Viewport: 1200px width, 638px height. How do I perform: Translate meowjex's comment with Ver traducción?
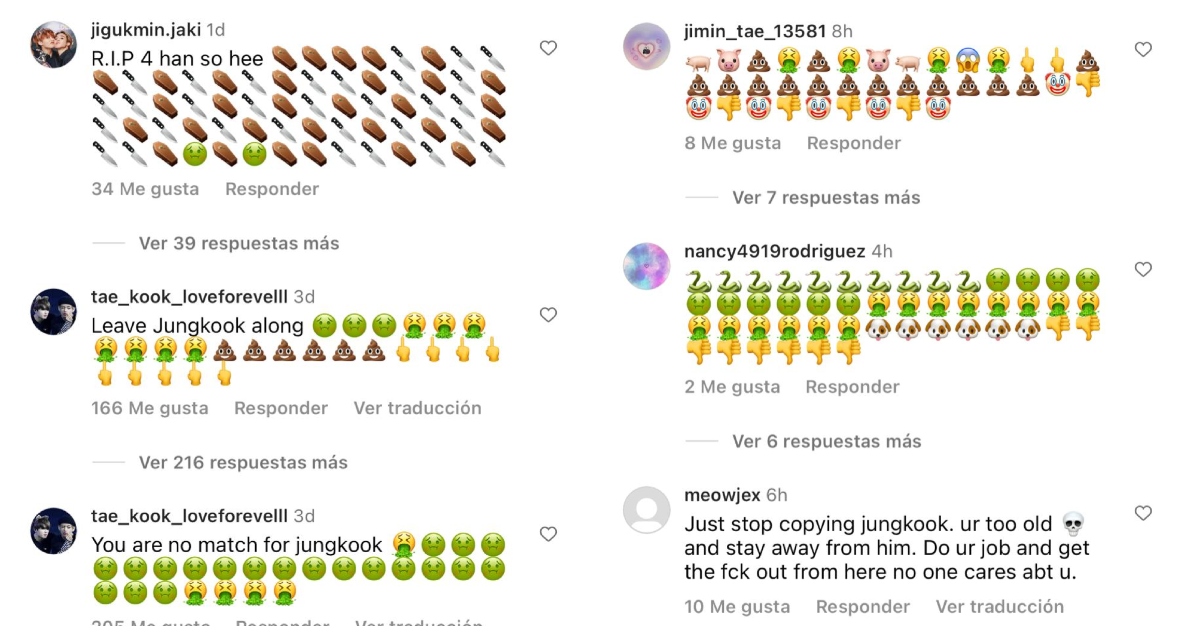1000,607
